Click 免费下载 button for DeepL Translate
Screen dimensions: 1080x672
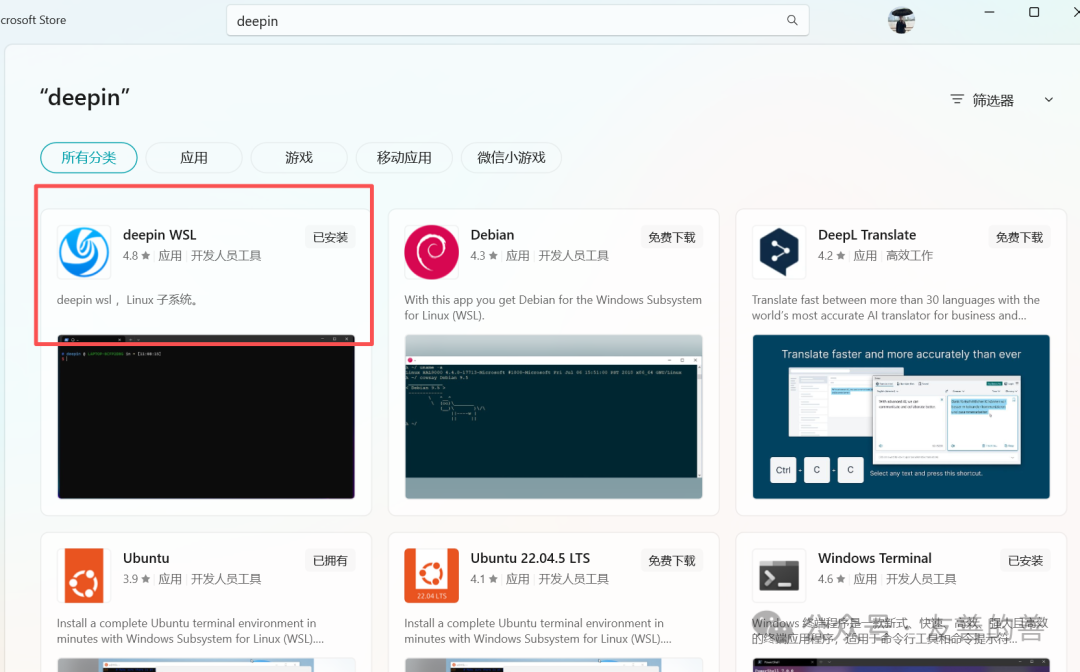click(x=1019, y=238)
